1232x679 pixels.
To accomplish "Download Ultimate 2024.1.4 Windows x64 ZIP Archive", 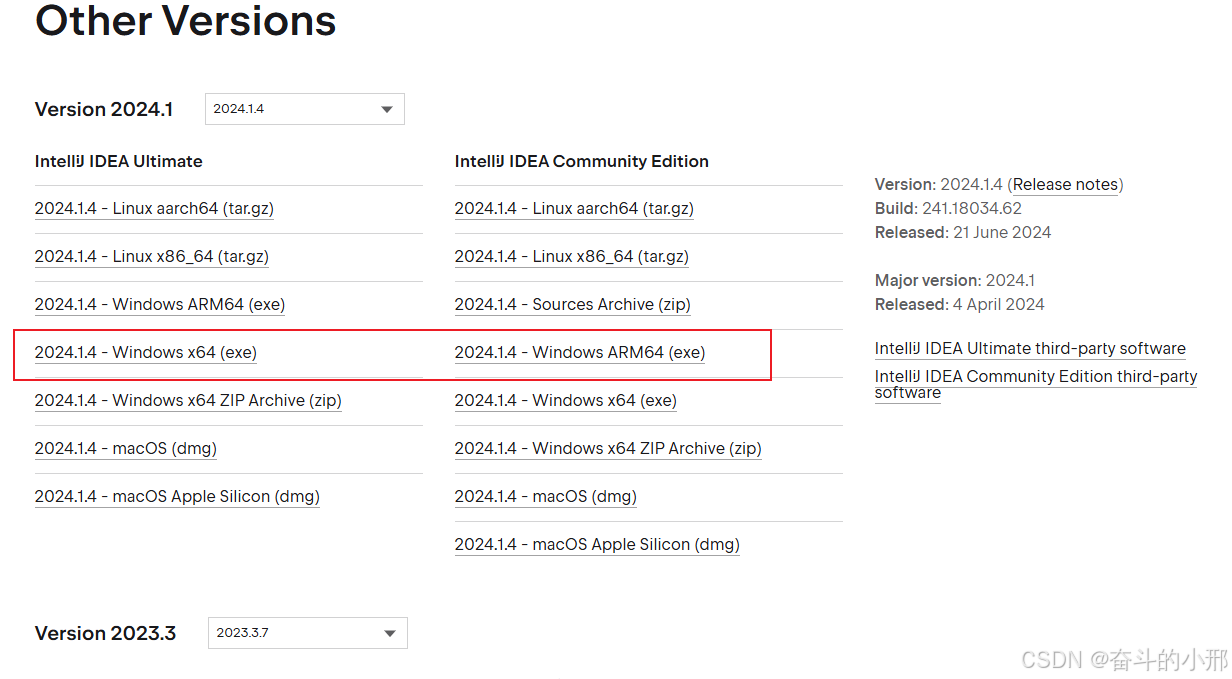I will [188, 401].
